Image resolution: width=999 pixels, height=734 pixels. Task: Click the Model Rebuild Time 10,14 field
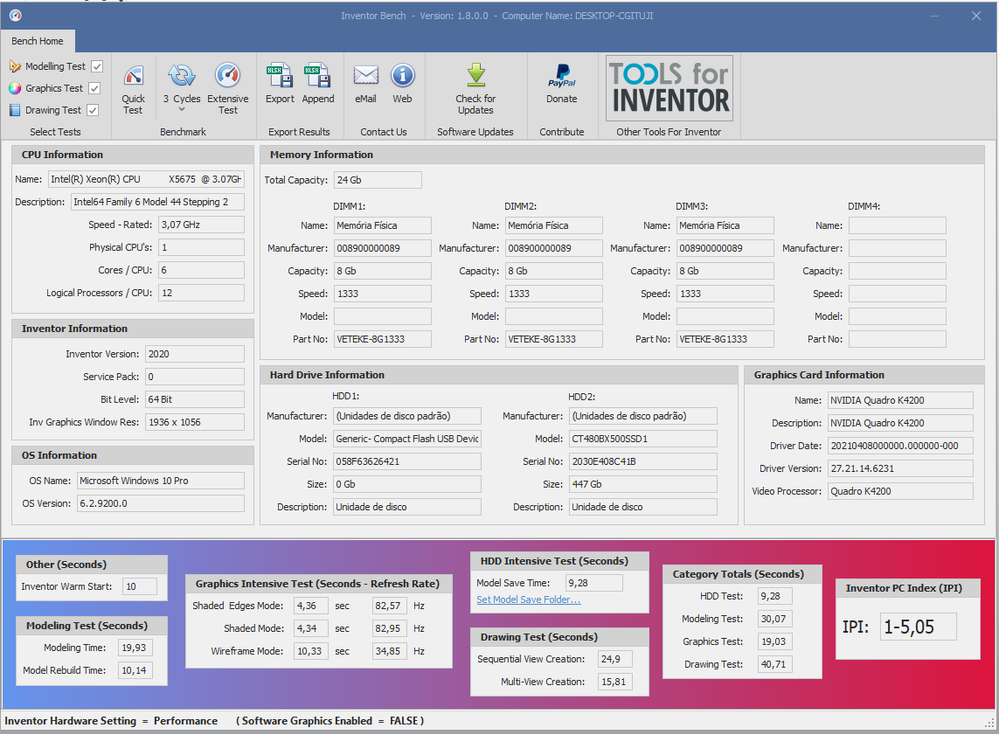(x=135, y=670)
